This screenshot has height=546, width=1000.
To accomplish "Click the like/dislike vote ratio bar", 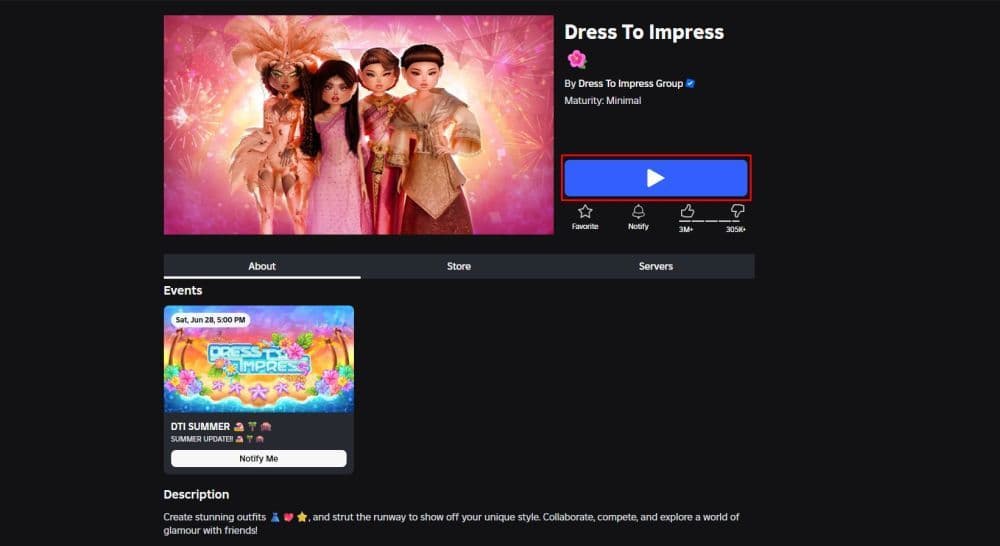I will [x=712, y=221].
